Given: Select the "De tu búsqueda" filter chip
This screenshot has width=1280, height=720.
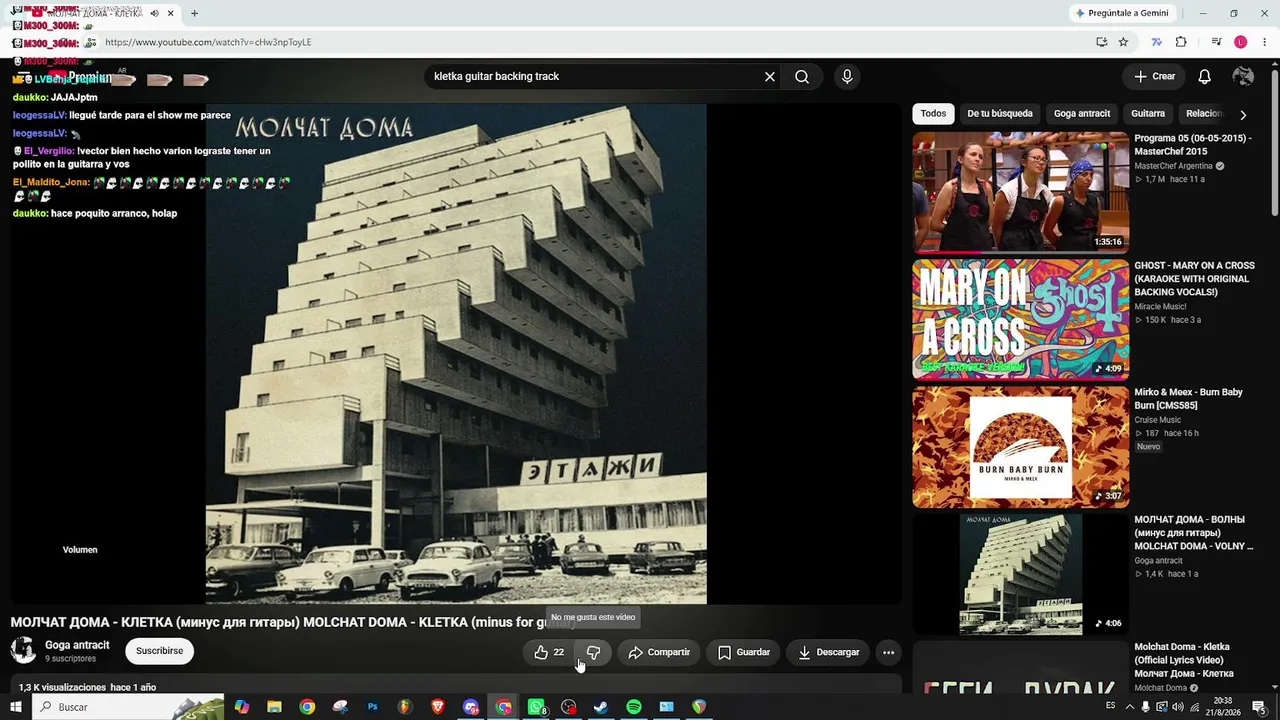Looking at the screenshot, I should coord(1000,114).
